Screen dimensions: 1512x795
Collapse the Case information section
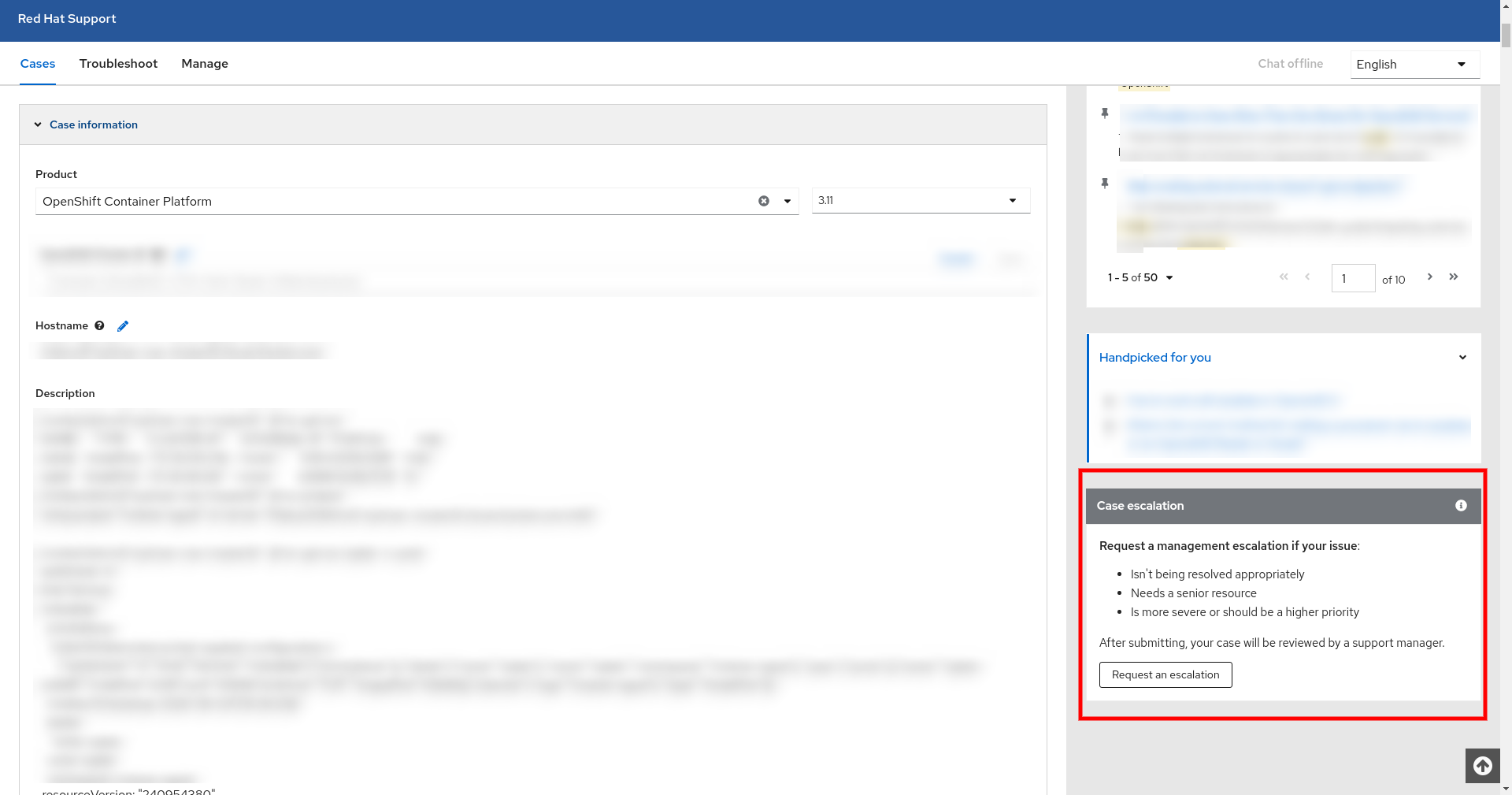38,124
